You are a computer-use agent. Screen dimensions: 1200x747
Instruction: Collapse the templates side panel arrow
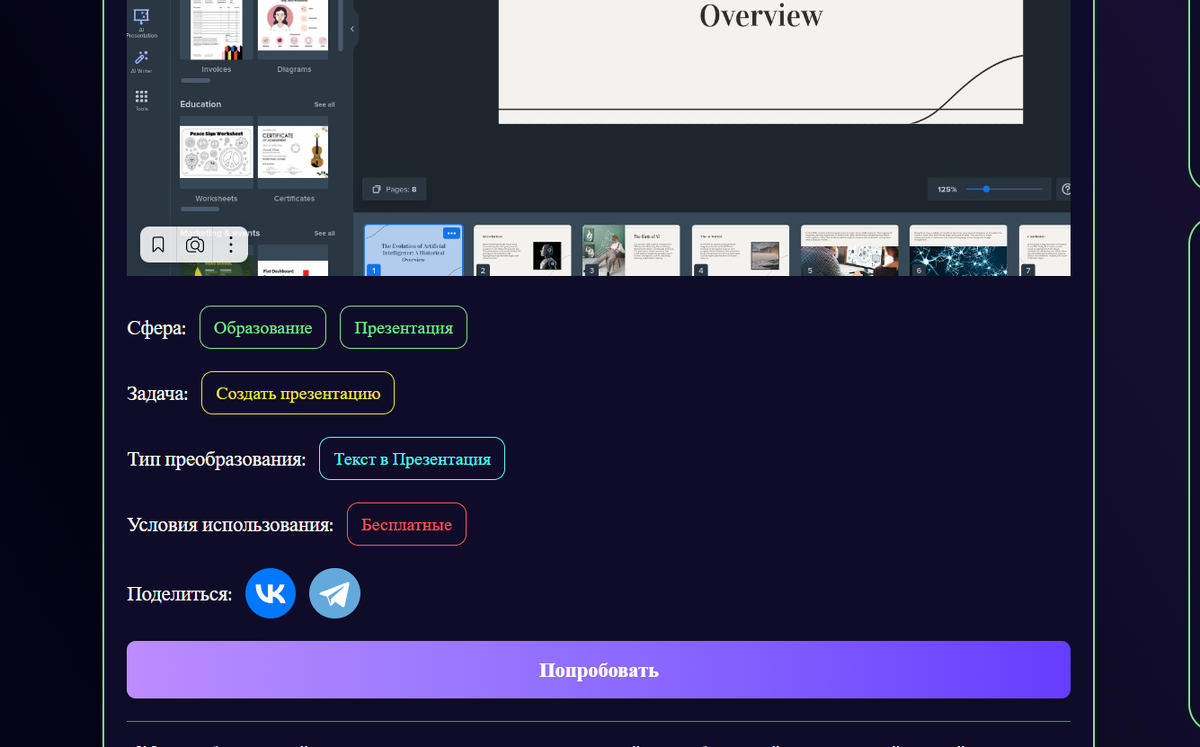click(351, 28)
